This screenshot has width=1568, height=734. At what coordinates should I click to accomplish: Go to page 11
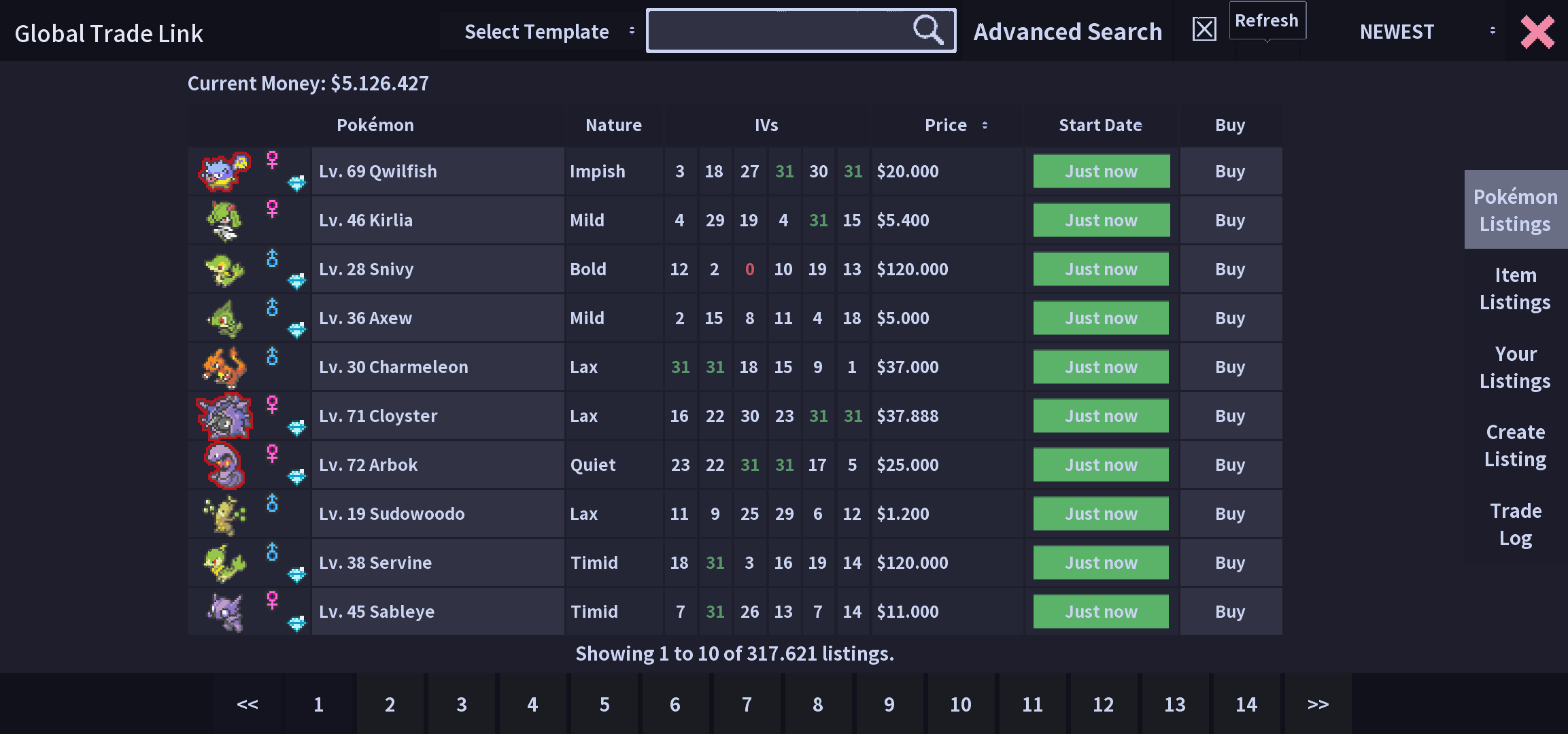(x=1032, y=704)
